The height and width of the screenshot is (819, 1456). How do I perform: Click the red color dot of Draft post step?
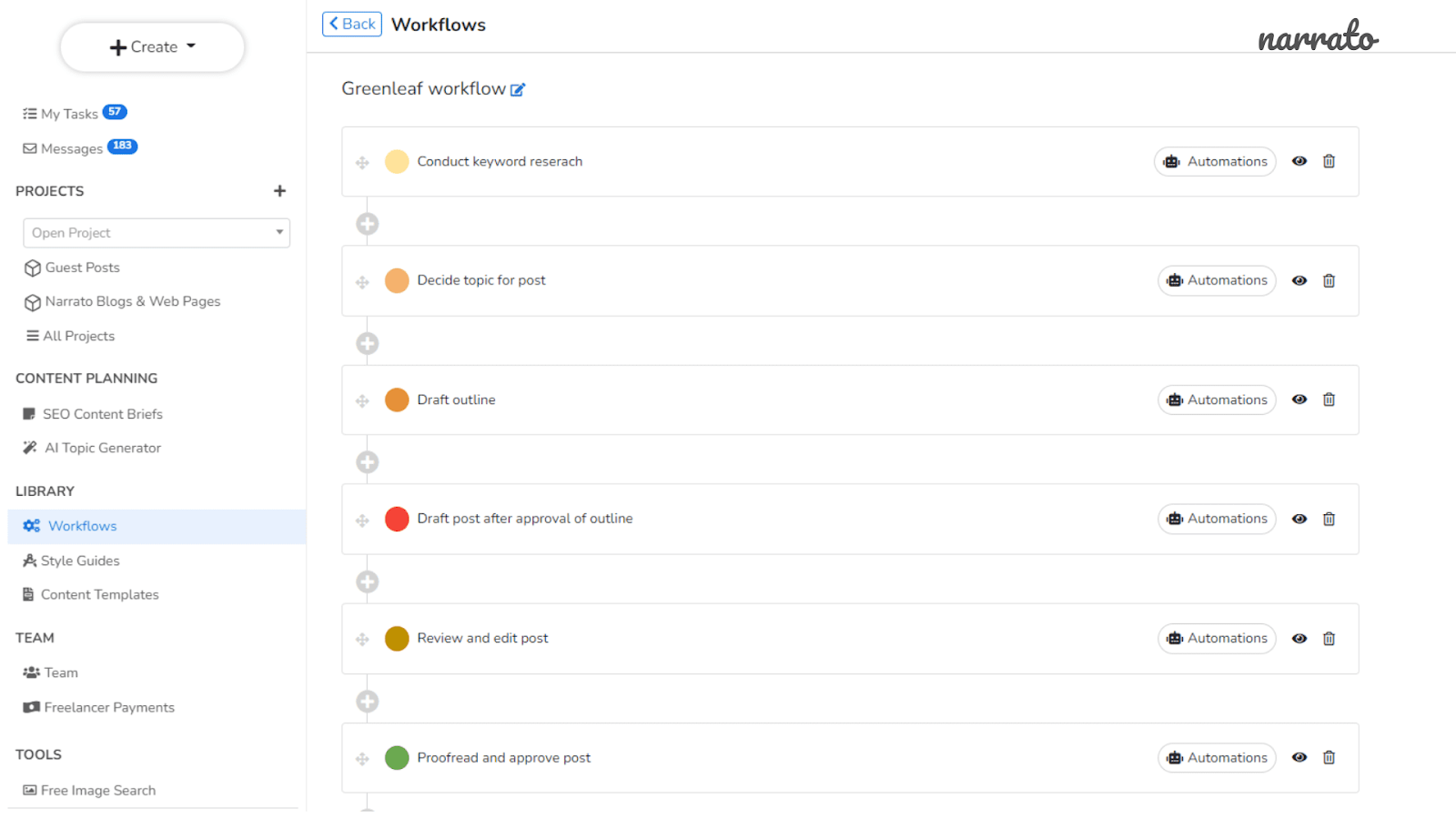[x=397, y=519]
